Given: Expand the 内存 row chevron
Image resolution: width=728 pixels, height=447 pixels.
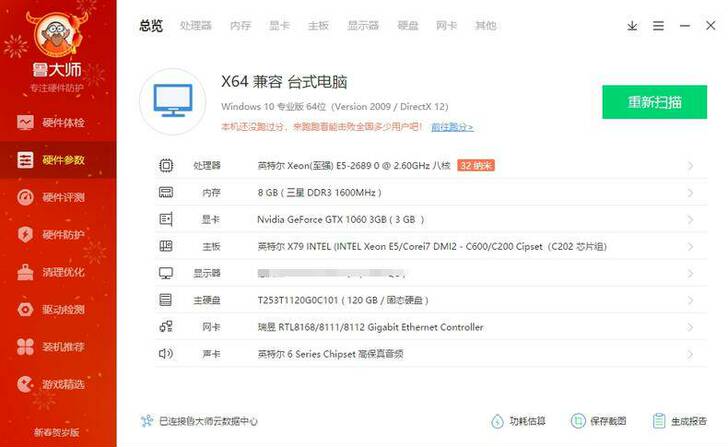Looking at the screenshot, I should pyautogui.click(x=690, y=193).
